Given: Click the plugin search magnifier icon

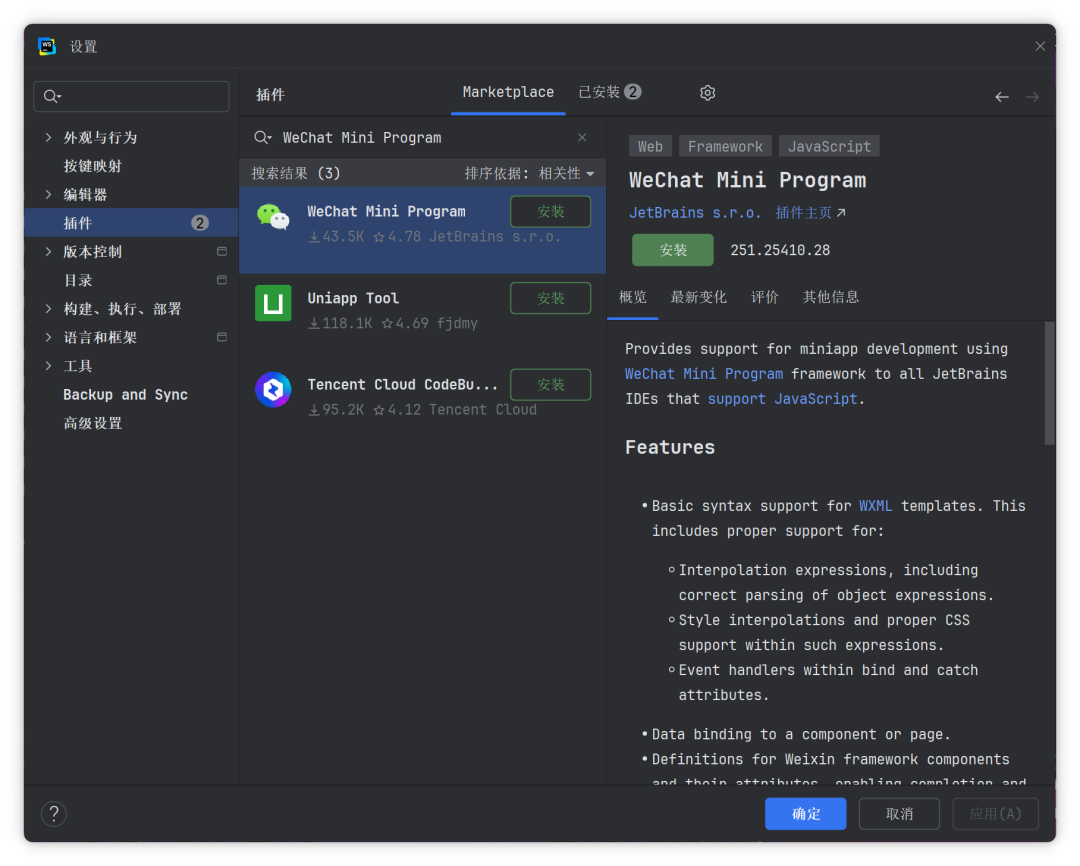Looking at the screenshot, I should pyautogui.click(x=262, y=137).
